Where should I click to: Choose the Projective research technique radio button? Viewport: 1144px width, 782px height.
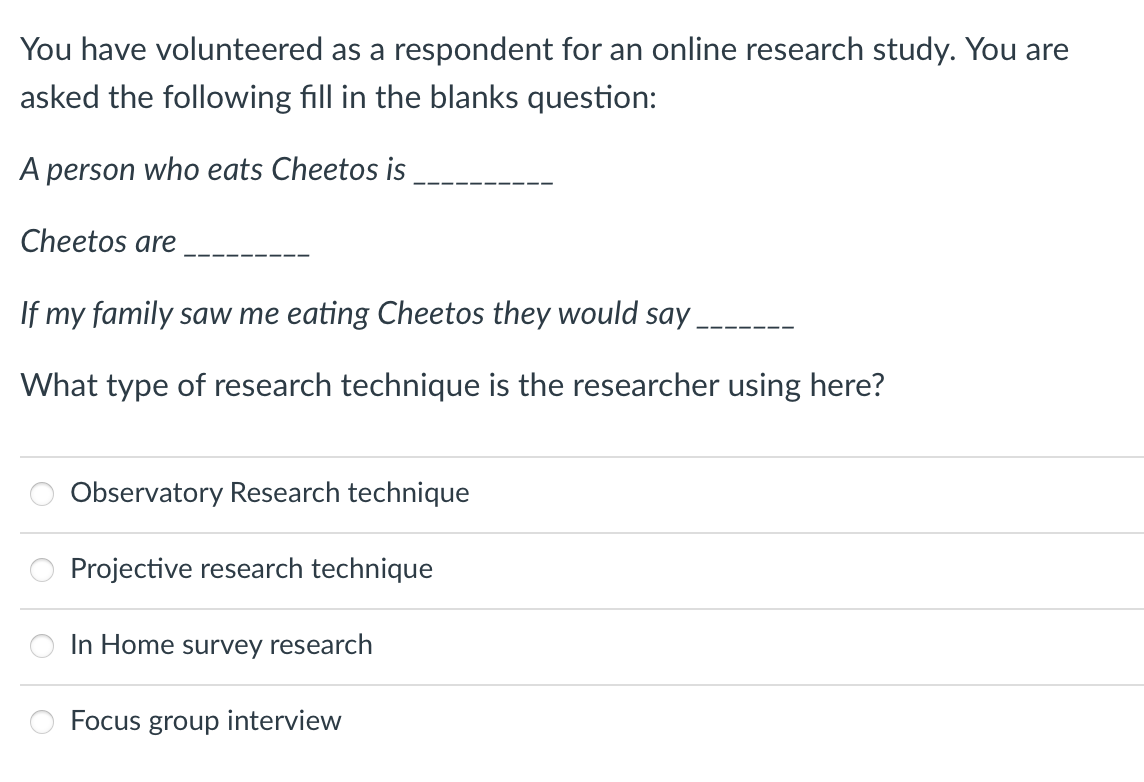42,570
